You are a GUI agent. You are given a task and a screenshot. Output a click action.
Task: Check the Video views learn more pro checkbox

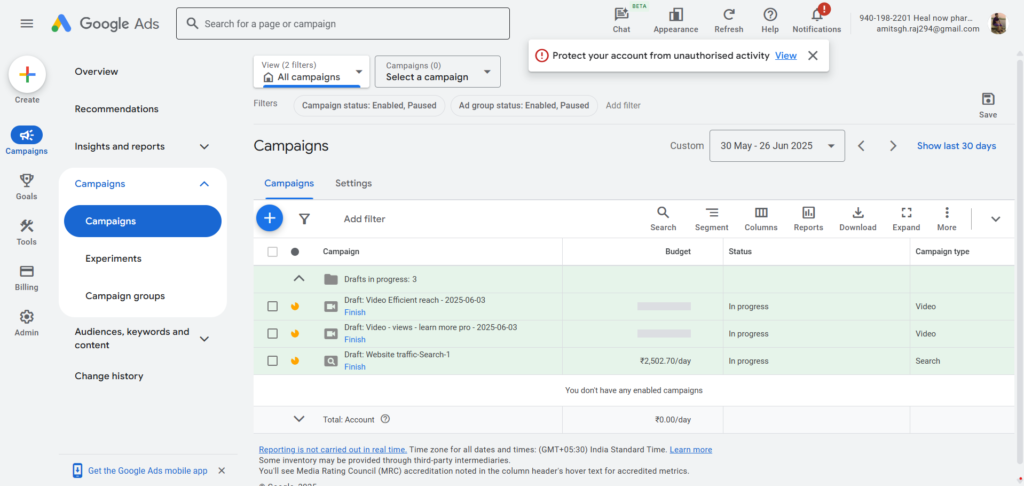(272, 333)
